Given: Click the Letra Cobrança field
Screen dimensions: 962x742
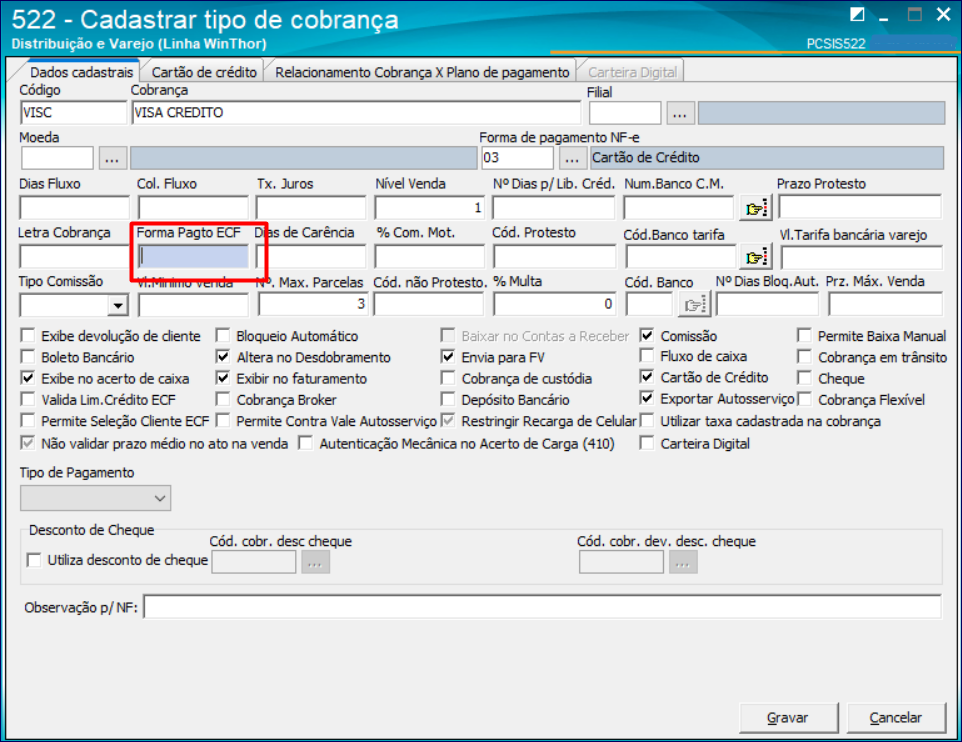Looking at the screenshot, I should click(74, 257).
